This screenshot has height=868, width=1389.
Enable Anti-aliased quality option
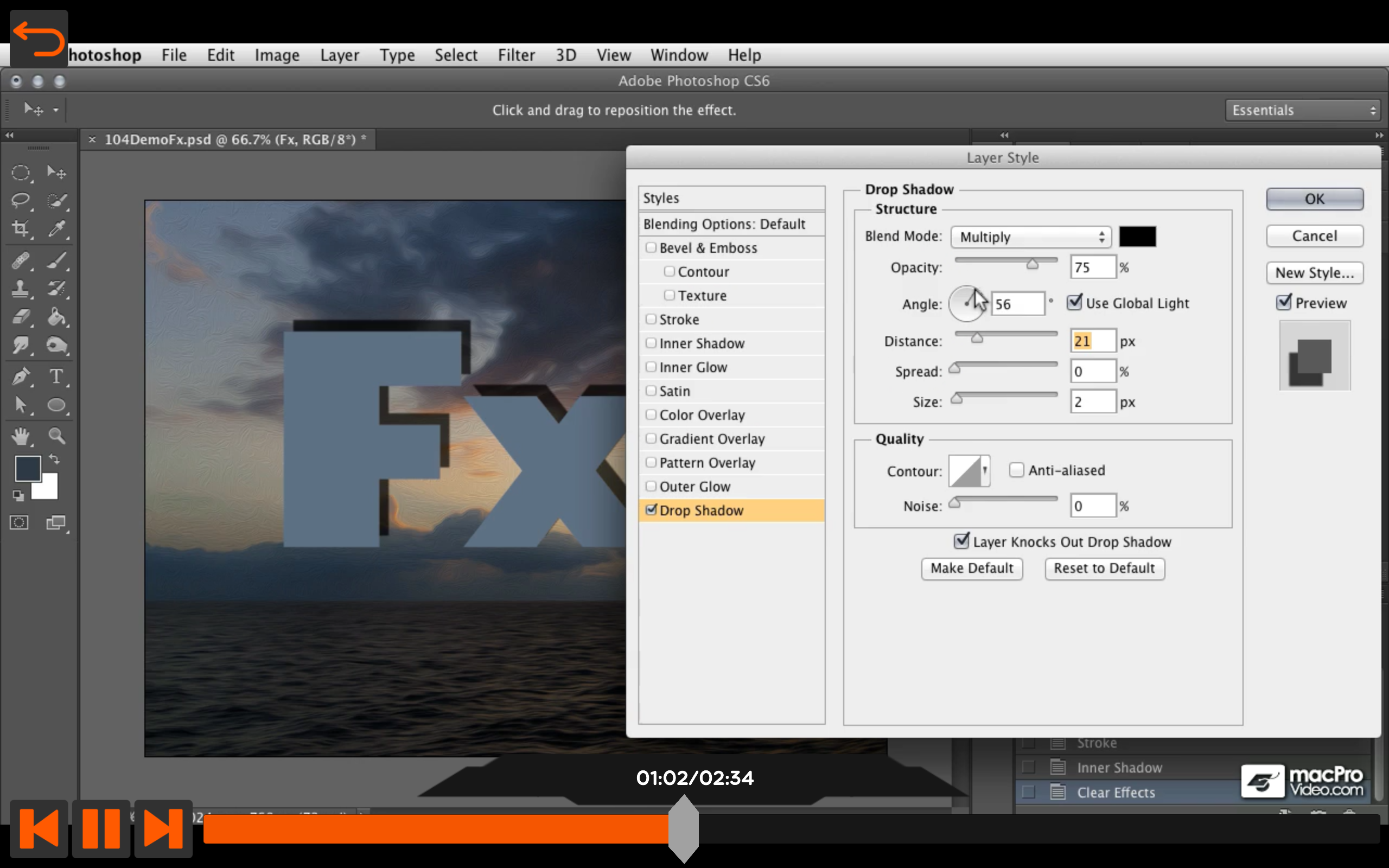(x=1017, y=470)
